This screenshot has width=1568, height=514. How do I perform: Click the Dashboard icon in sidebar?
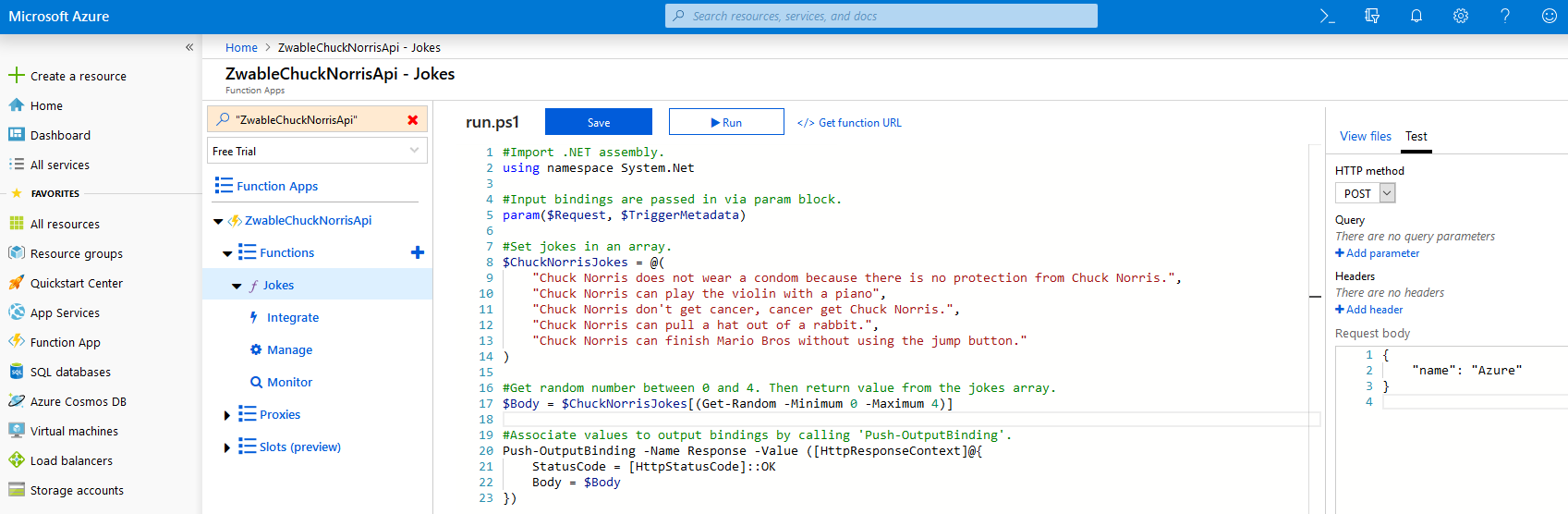17,134
